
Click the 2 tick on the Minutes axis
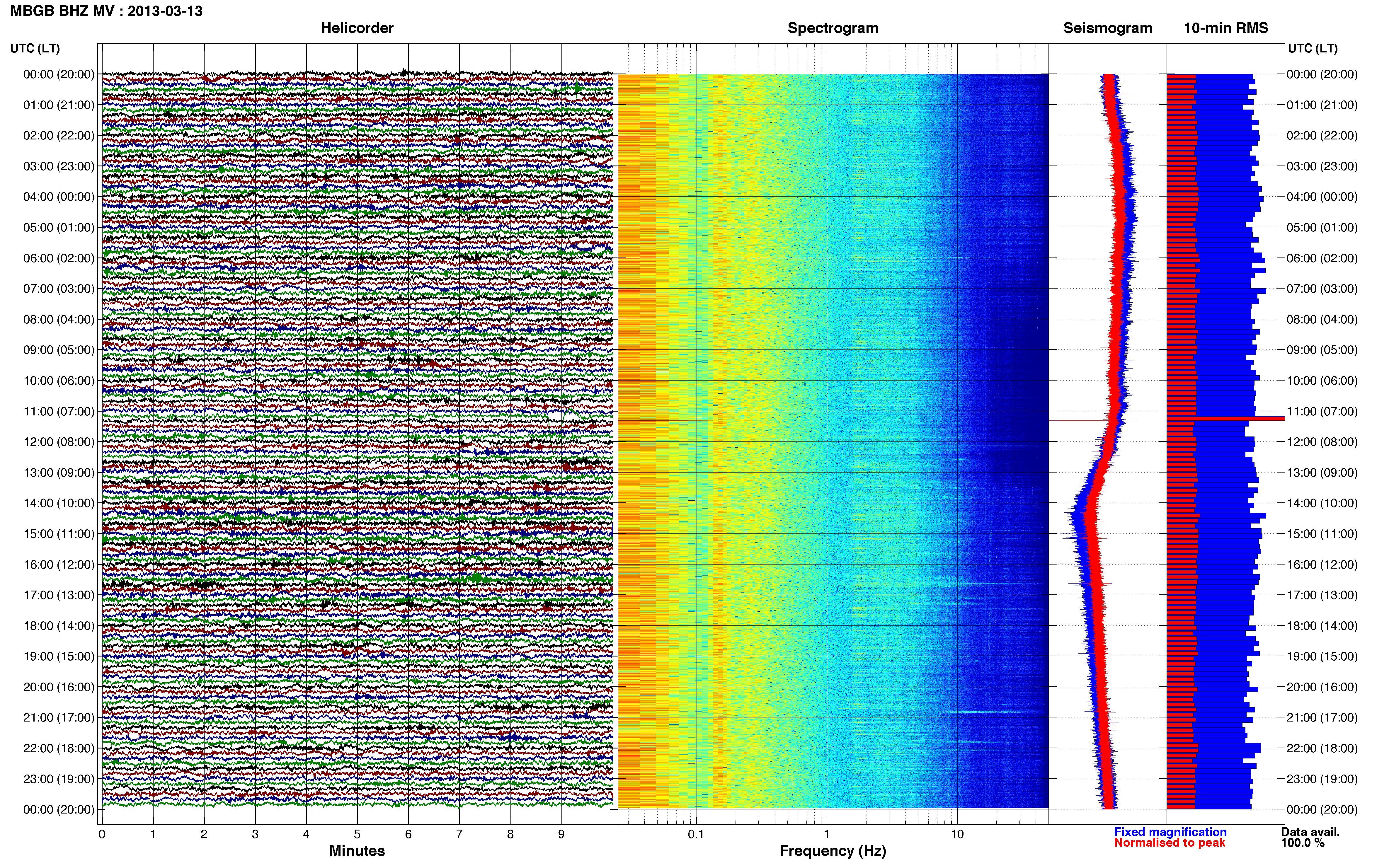pyautogui.click(x=204, y=835)
